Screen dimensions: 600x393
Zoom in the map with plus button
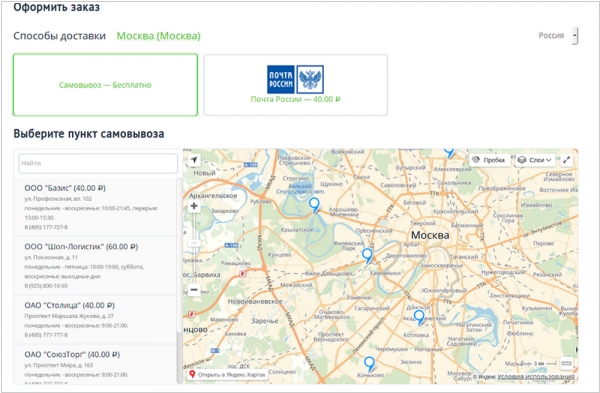(x=194, y=206)
